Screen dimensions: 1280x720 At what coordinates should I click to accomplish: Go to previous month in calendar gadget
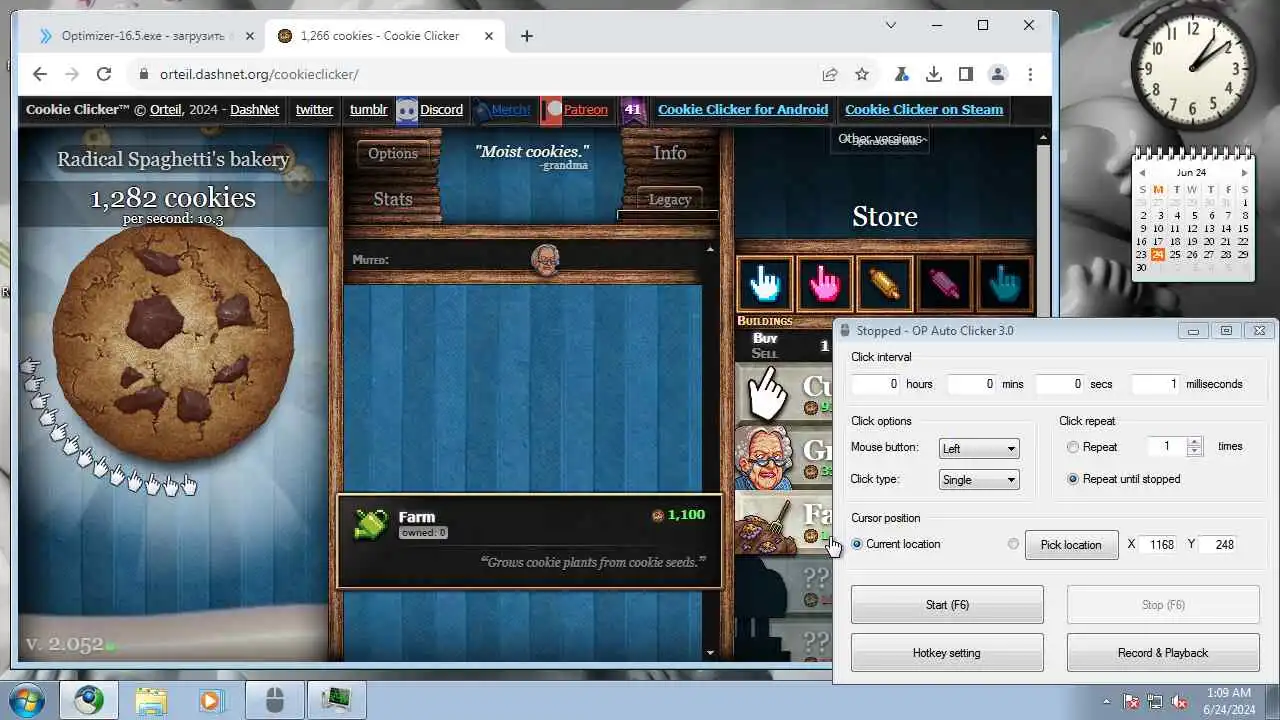tap(1141, 173)
